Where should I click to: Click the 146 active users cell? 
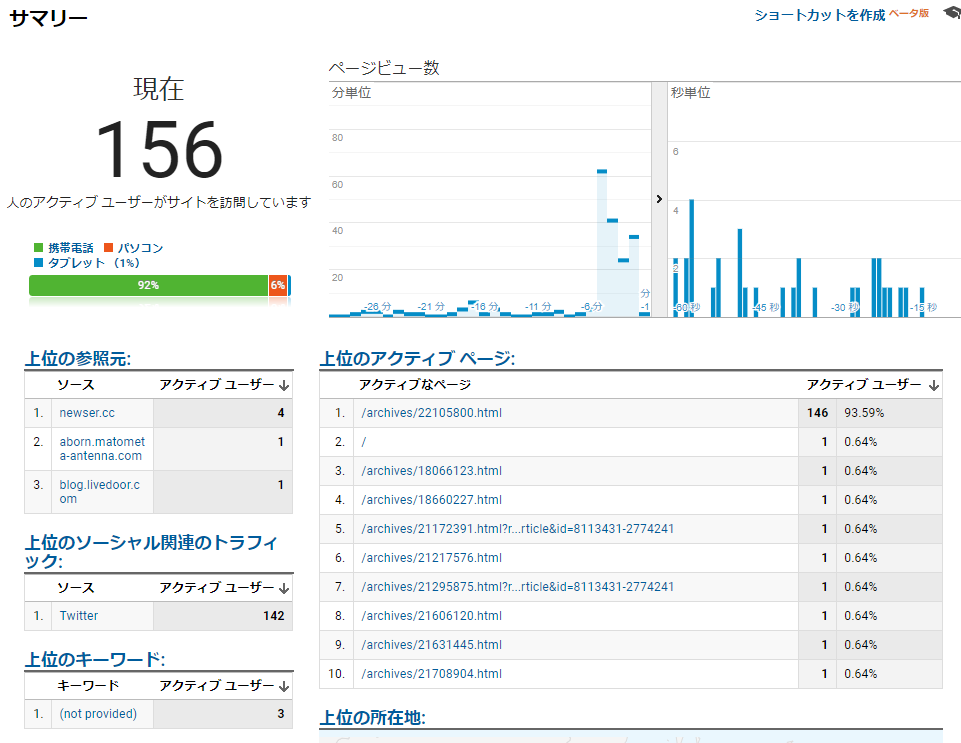tap(818, 413)
